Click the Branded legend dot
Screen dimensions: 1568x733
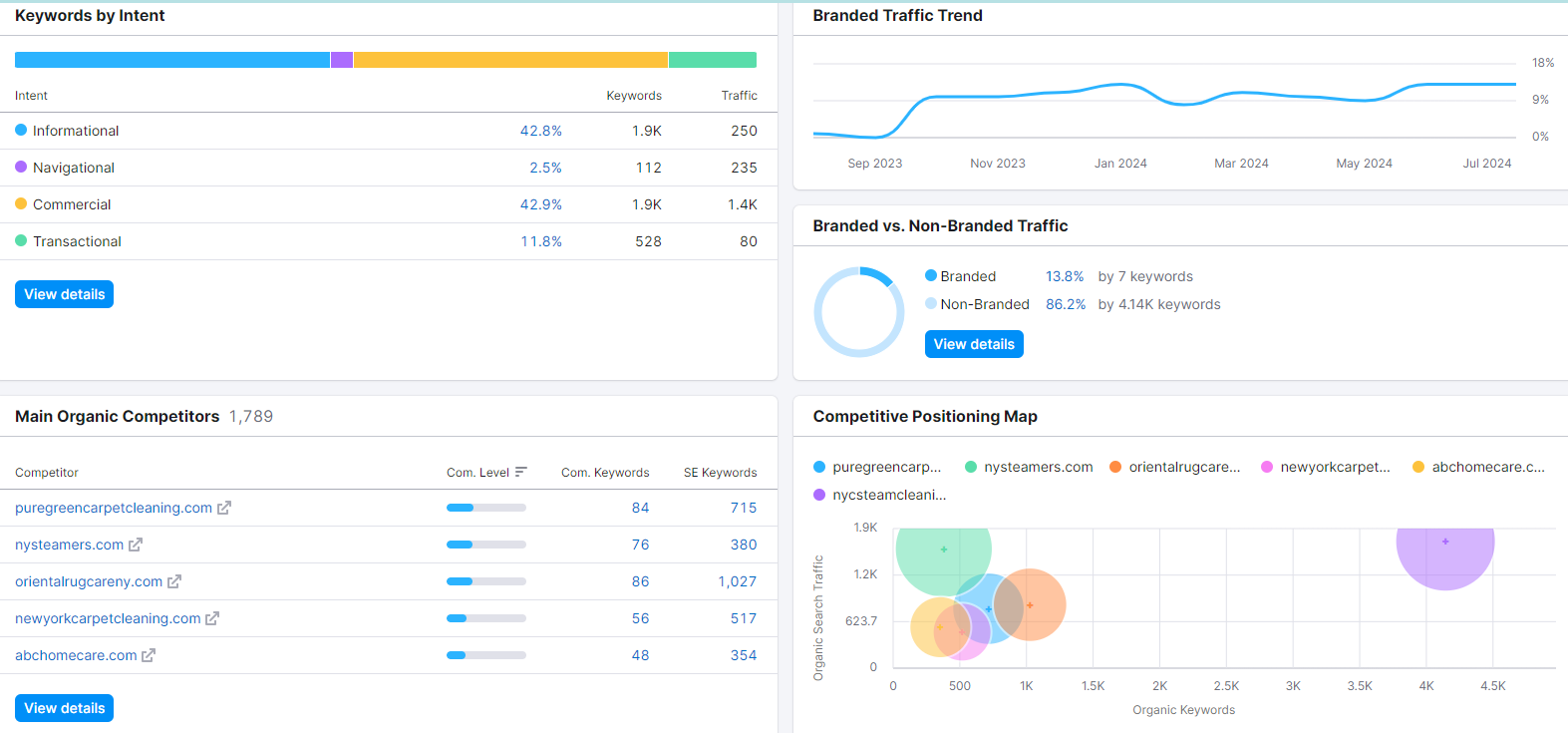tap(931, 275)
